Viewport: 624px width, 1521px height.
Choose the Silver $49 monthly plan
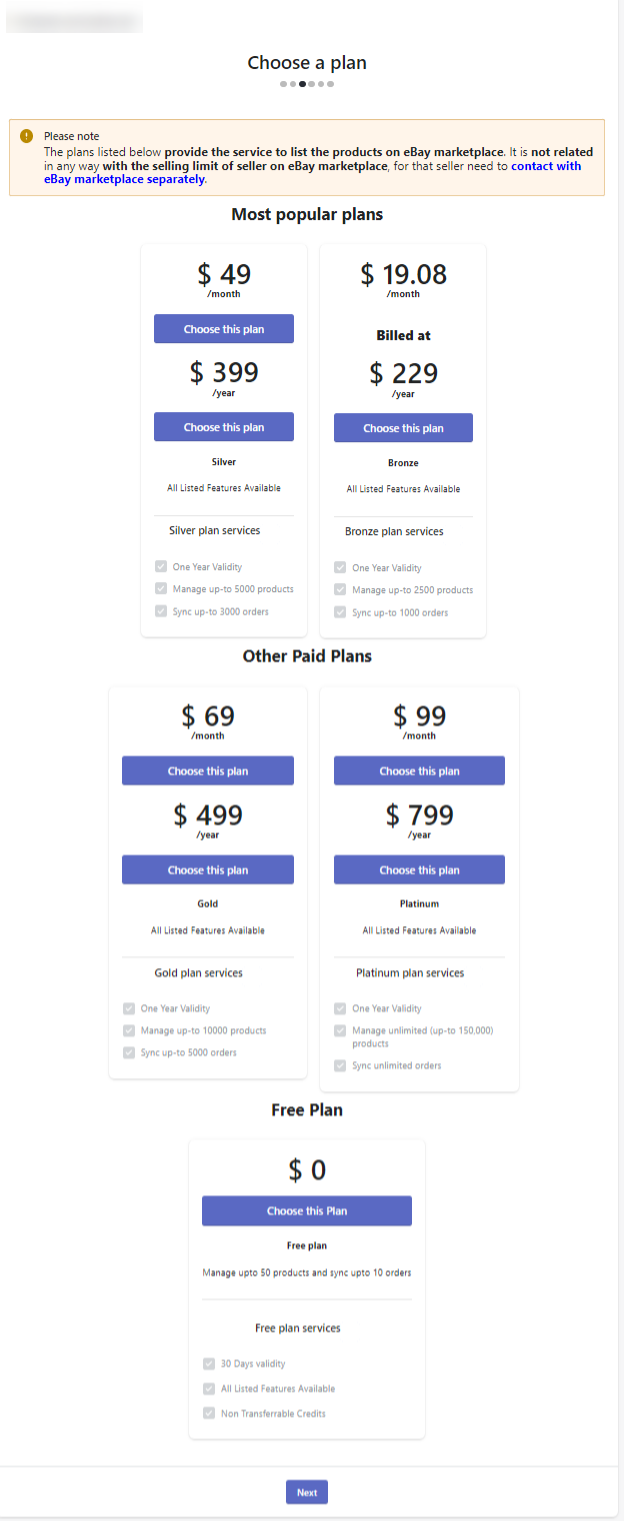pos(224,329)
